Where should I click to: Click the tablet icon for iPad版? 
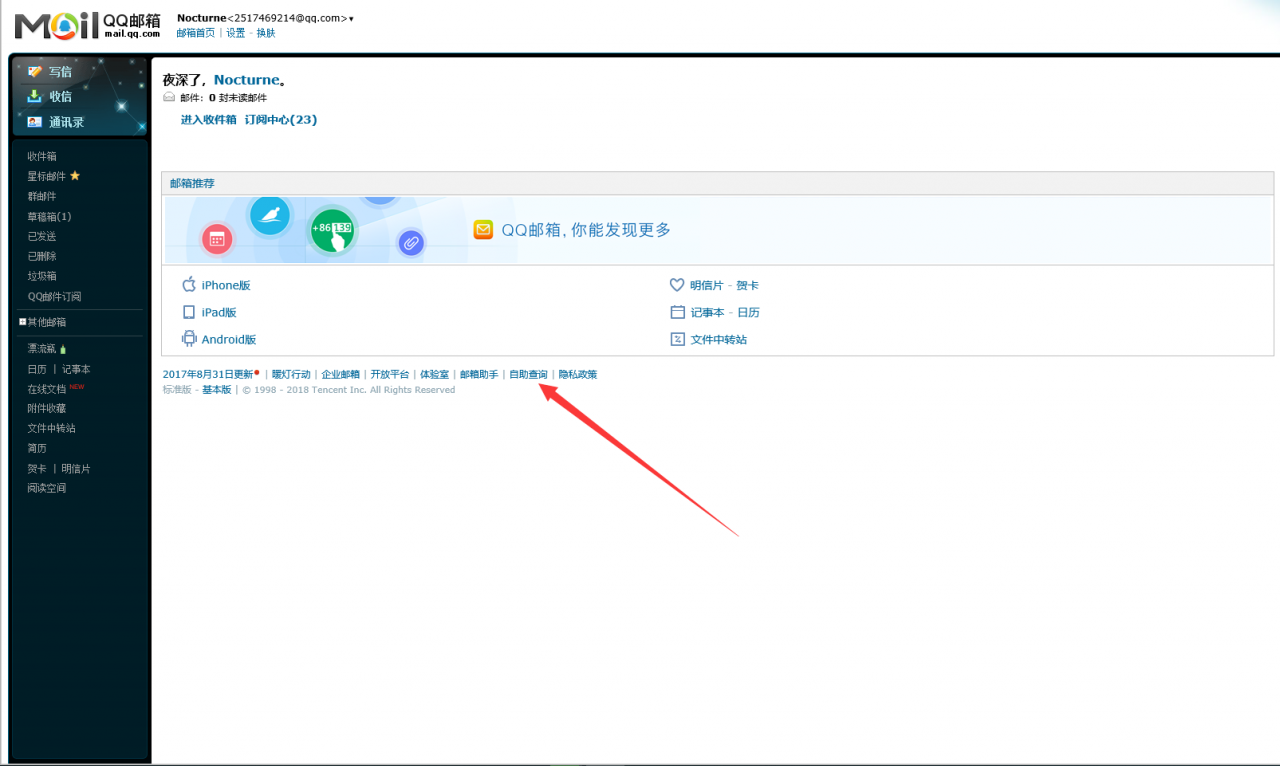click(189, 312)
